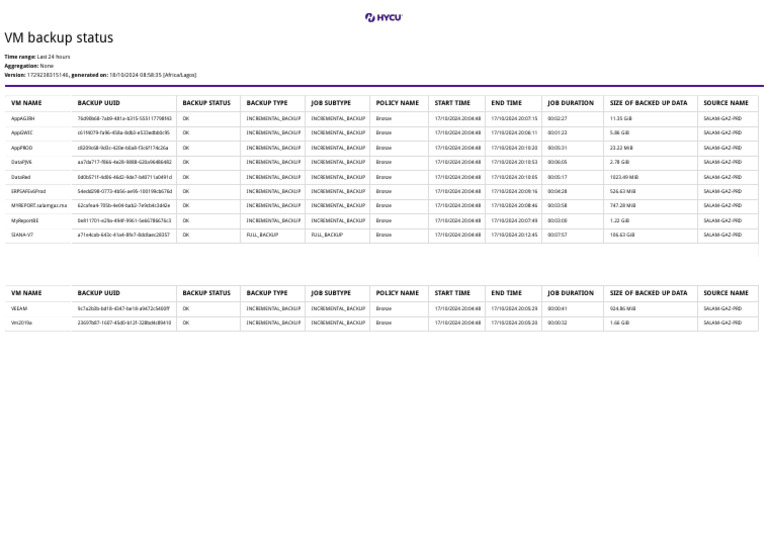Screen dimensions: 768x552
Task: Click the 1023.49 MiB size cell
Action: click(624, 177)
